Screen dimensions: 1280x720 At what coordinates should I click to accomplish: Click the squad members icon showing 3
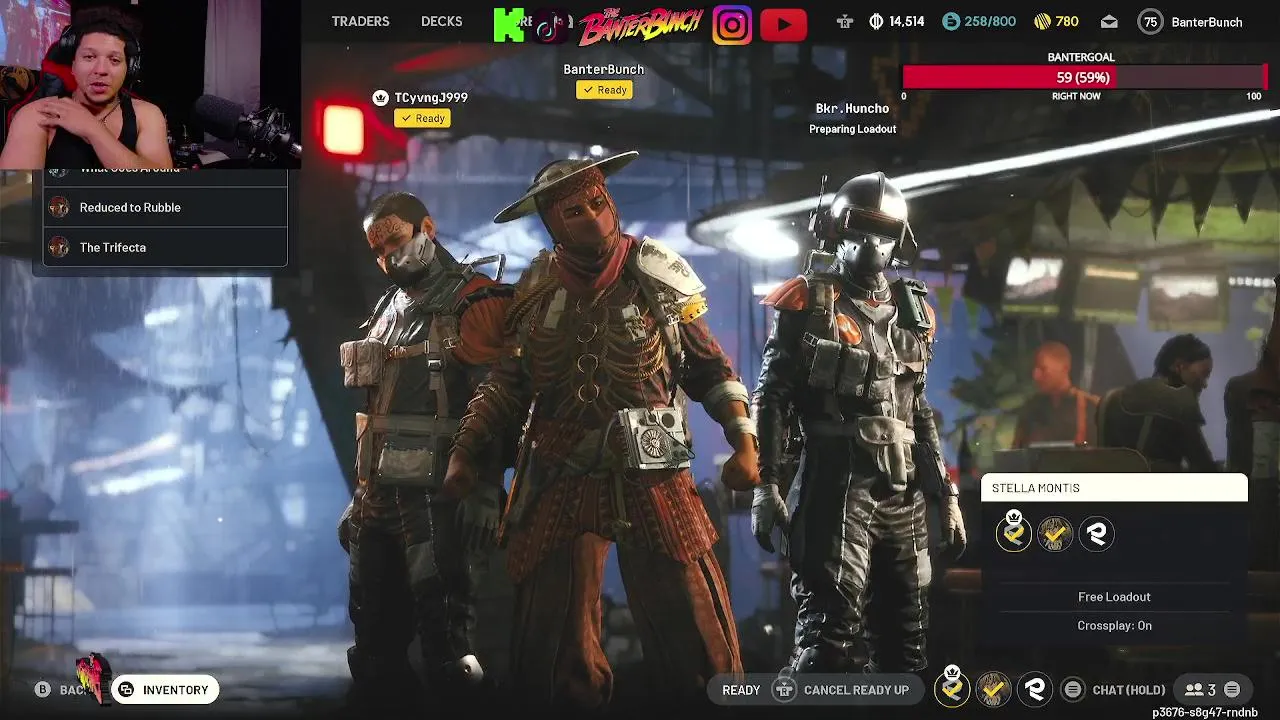point(1200,690)
